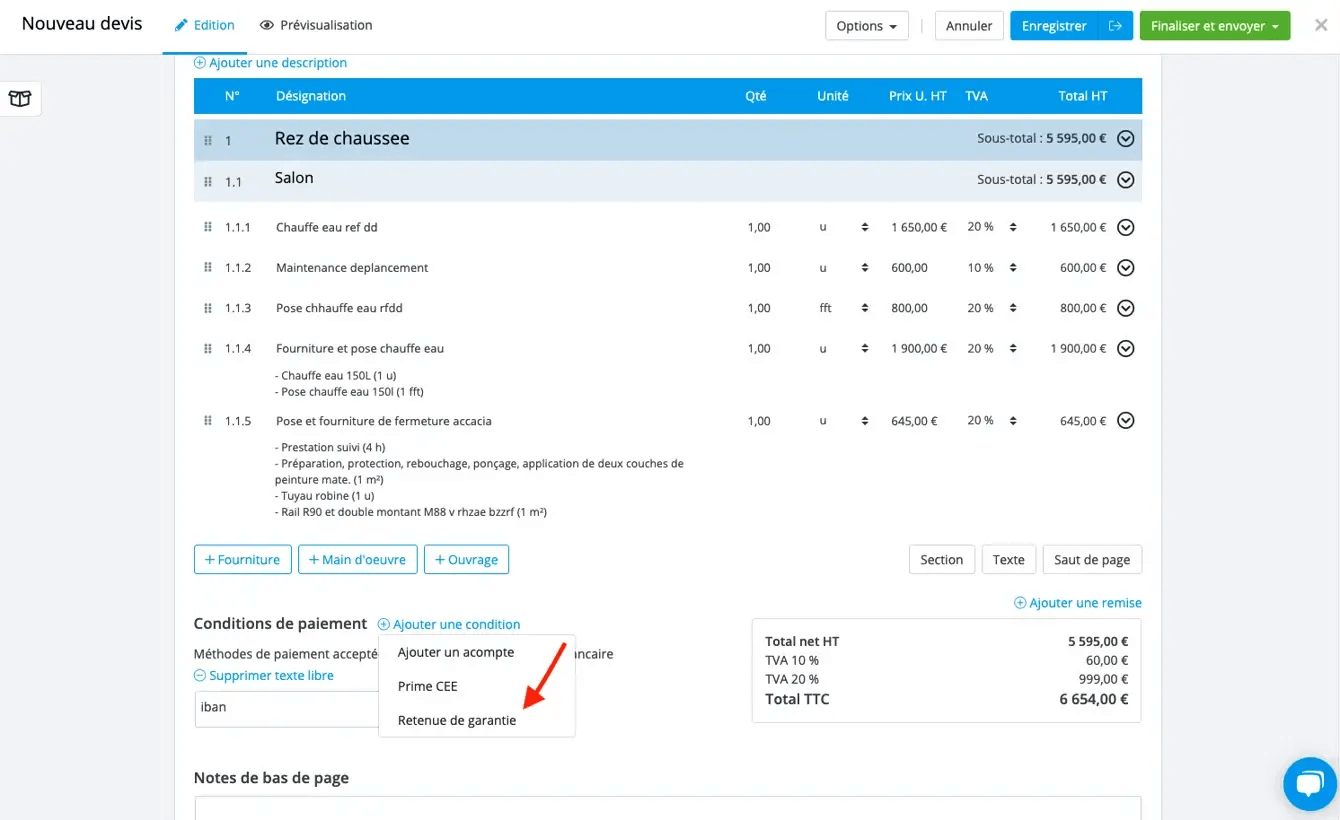
Task: Choose Prime CEE from condition menu
Action: click(428, 686)
